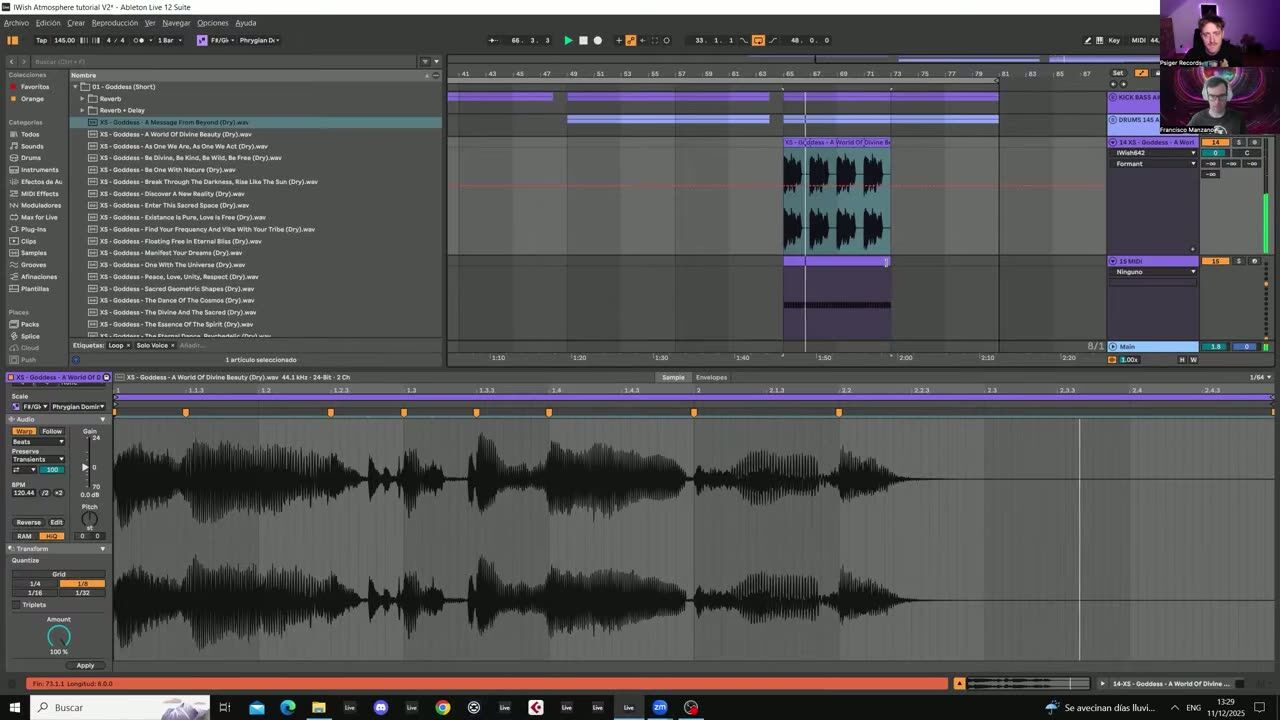Open the Beats warp mode dropdown
This screenshot has width=1280, height=720.
click(x=38, y=441)
